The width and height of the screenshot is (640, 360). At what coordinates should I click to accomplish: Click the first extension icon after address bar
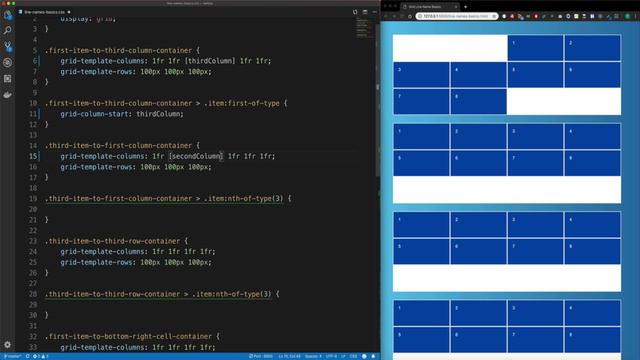(x=504, y=16)
